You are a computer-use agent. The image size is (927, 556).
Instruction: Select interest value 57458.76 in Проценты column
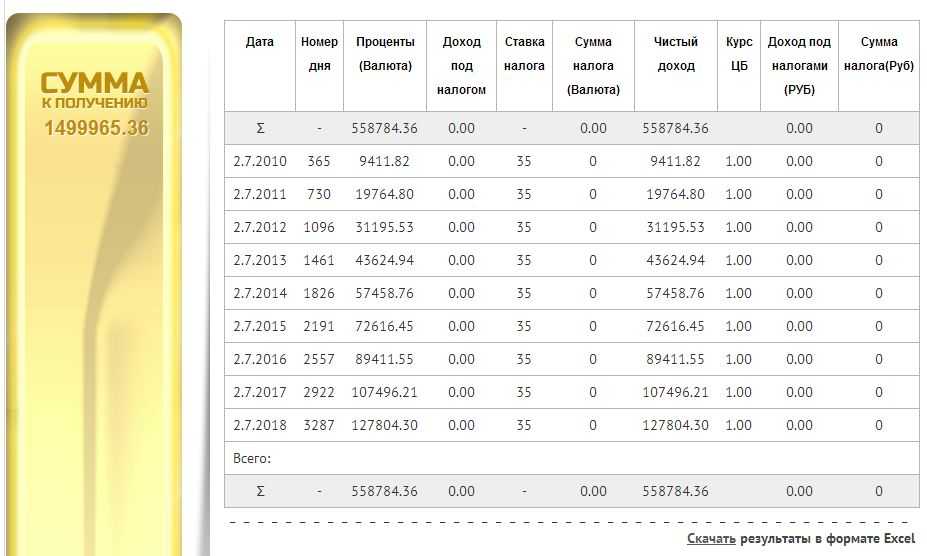point(384,293)
